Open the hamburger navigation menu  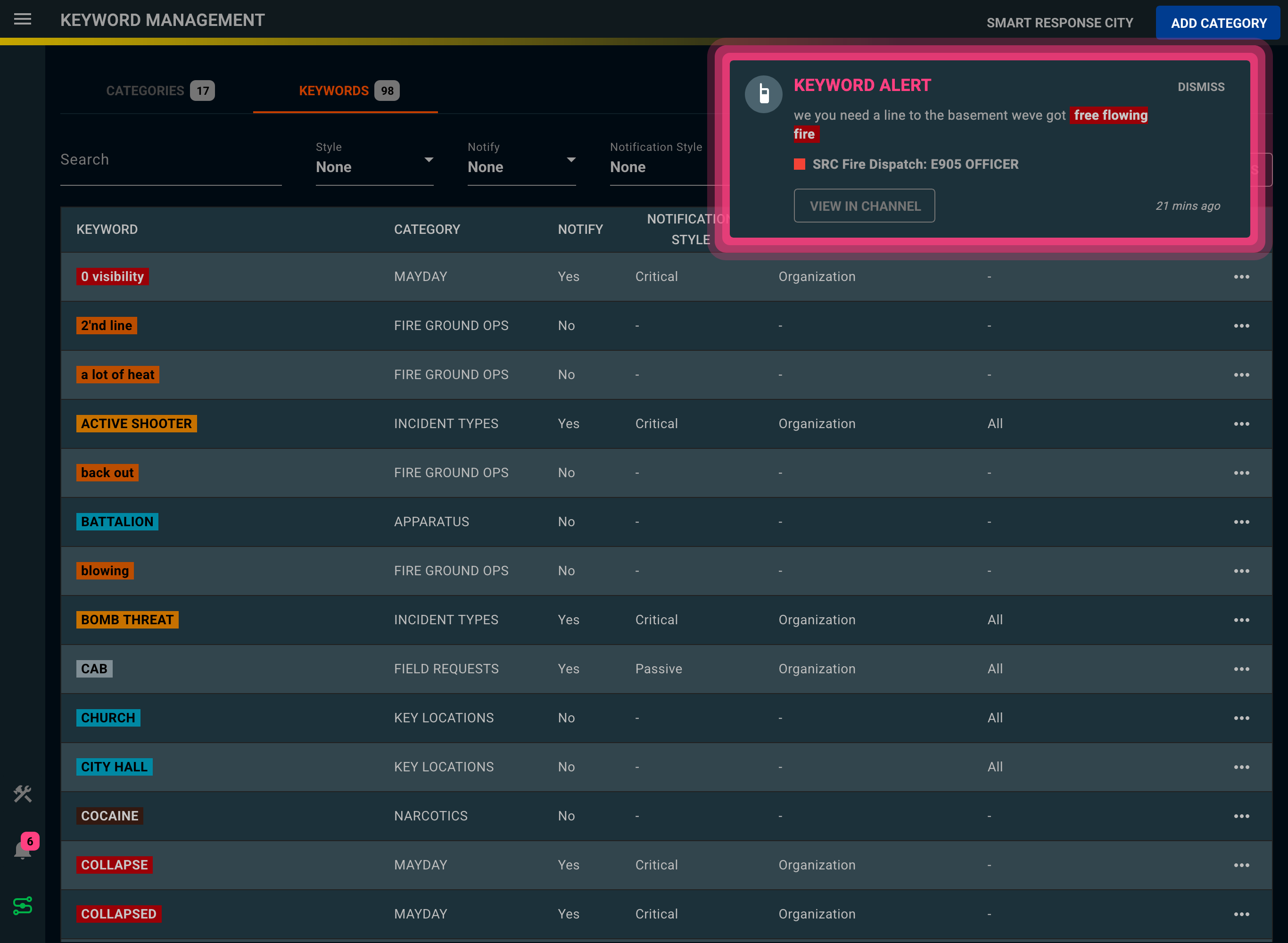(22, 19)
